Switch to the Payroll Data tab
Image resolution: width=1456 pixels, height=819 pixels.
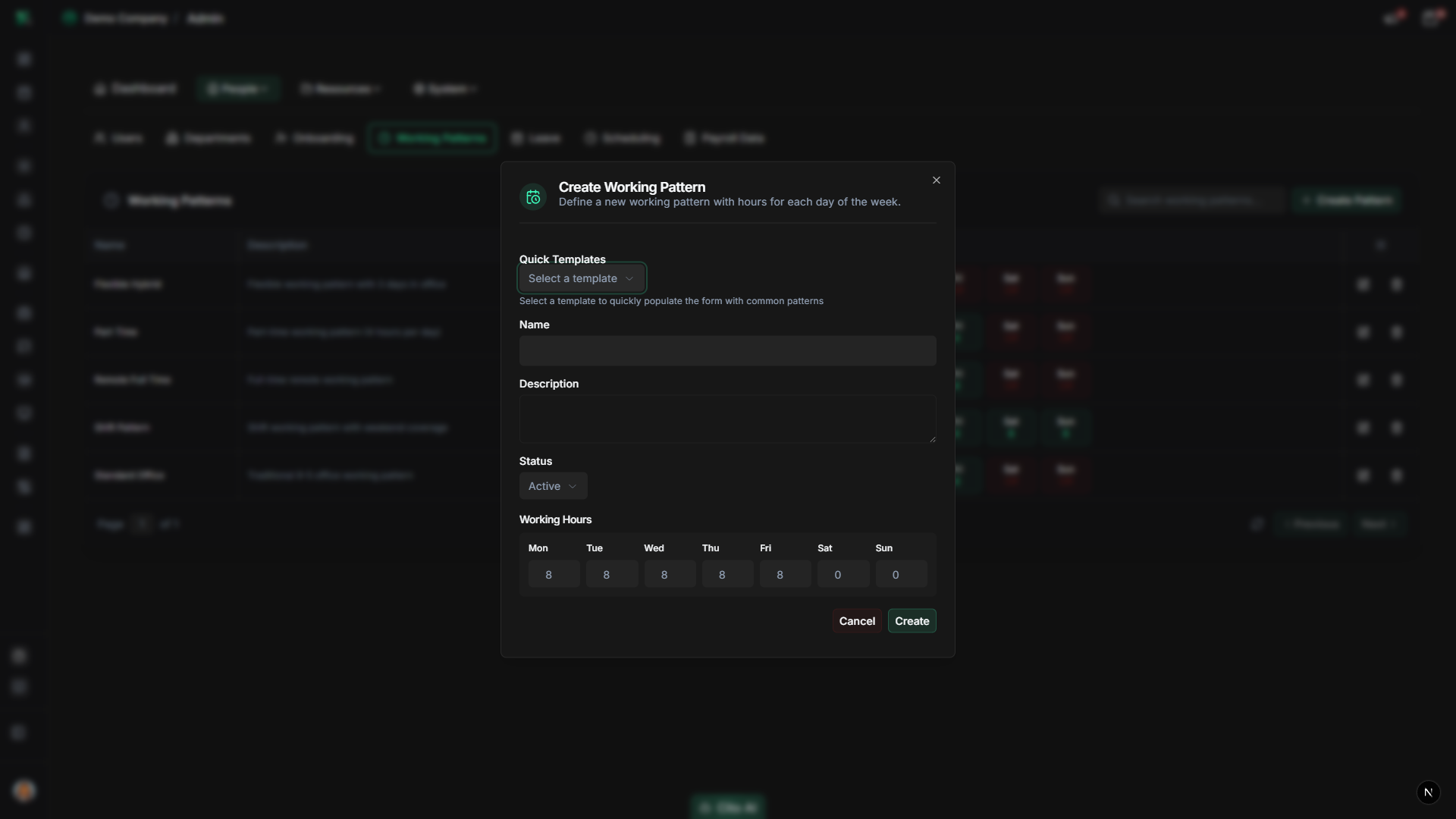[724, 138]
